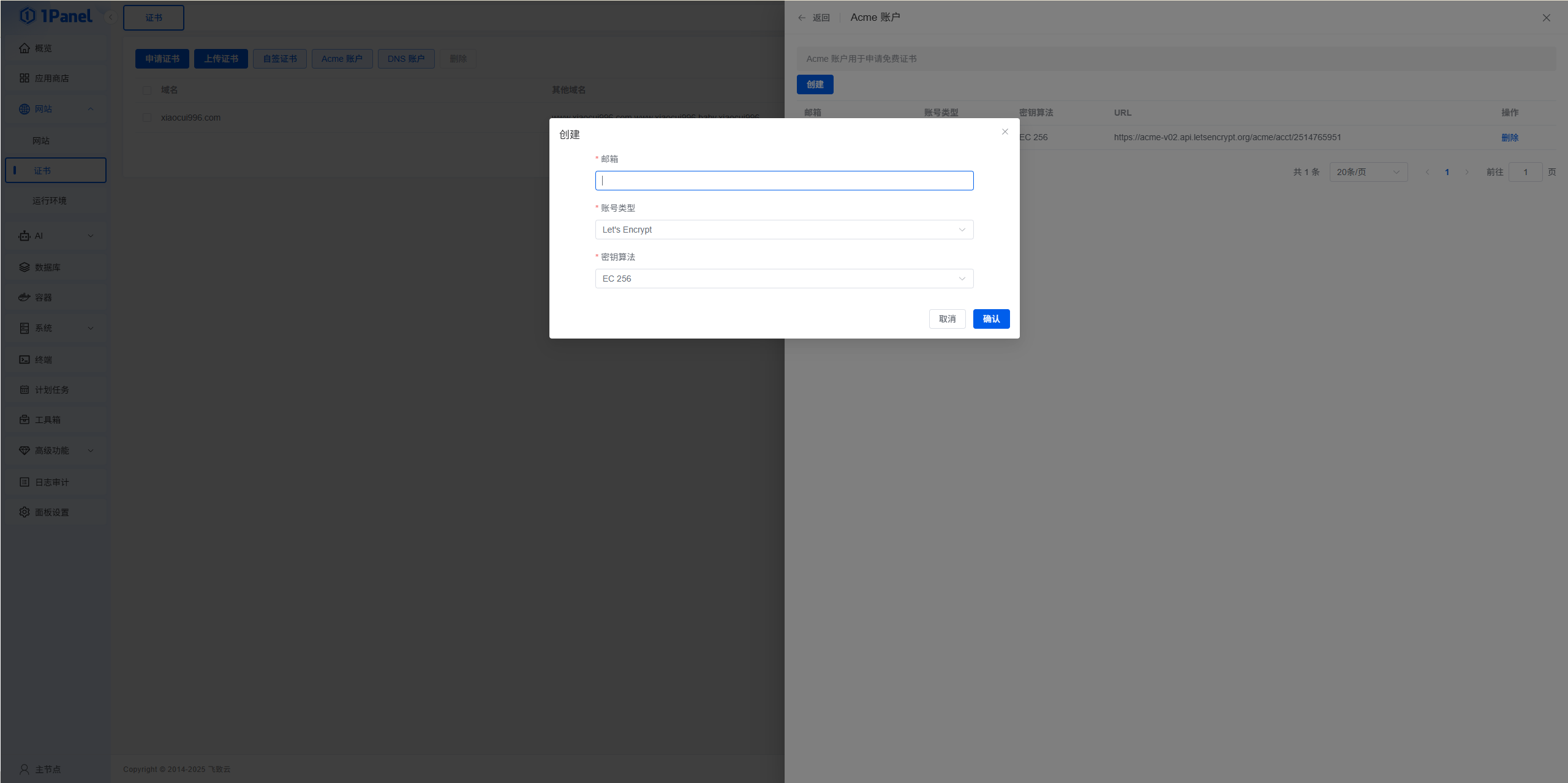Viewport: 1568px width, 783px height.
Task: Click the Toolbox icon in sidebar
Action: 24,420
